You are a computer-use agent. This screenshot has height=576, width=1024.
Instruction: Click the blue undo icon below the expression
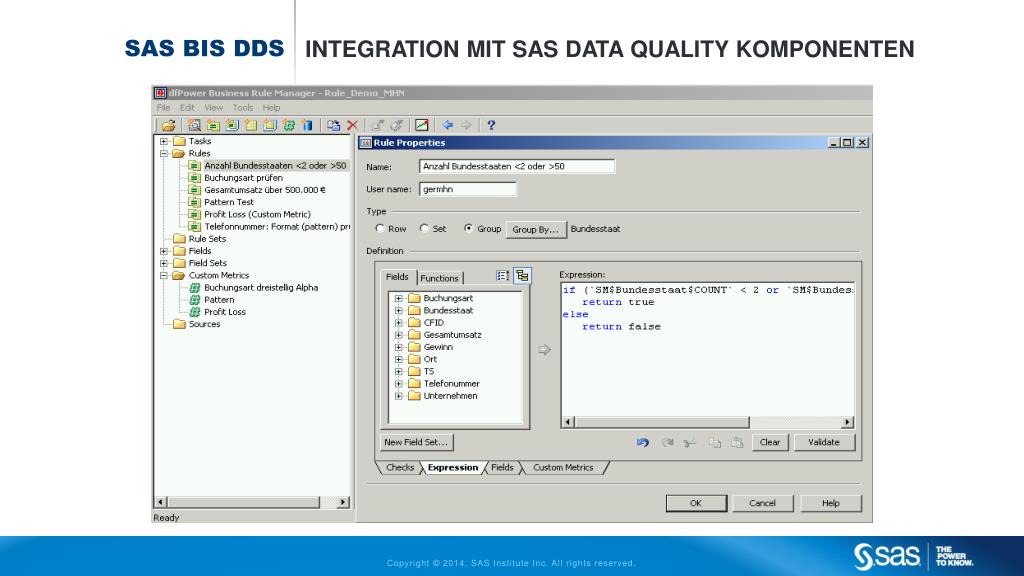coord(643,443)
